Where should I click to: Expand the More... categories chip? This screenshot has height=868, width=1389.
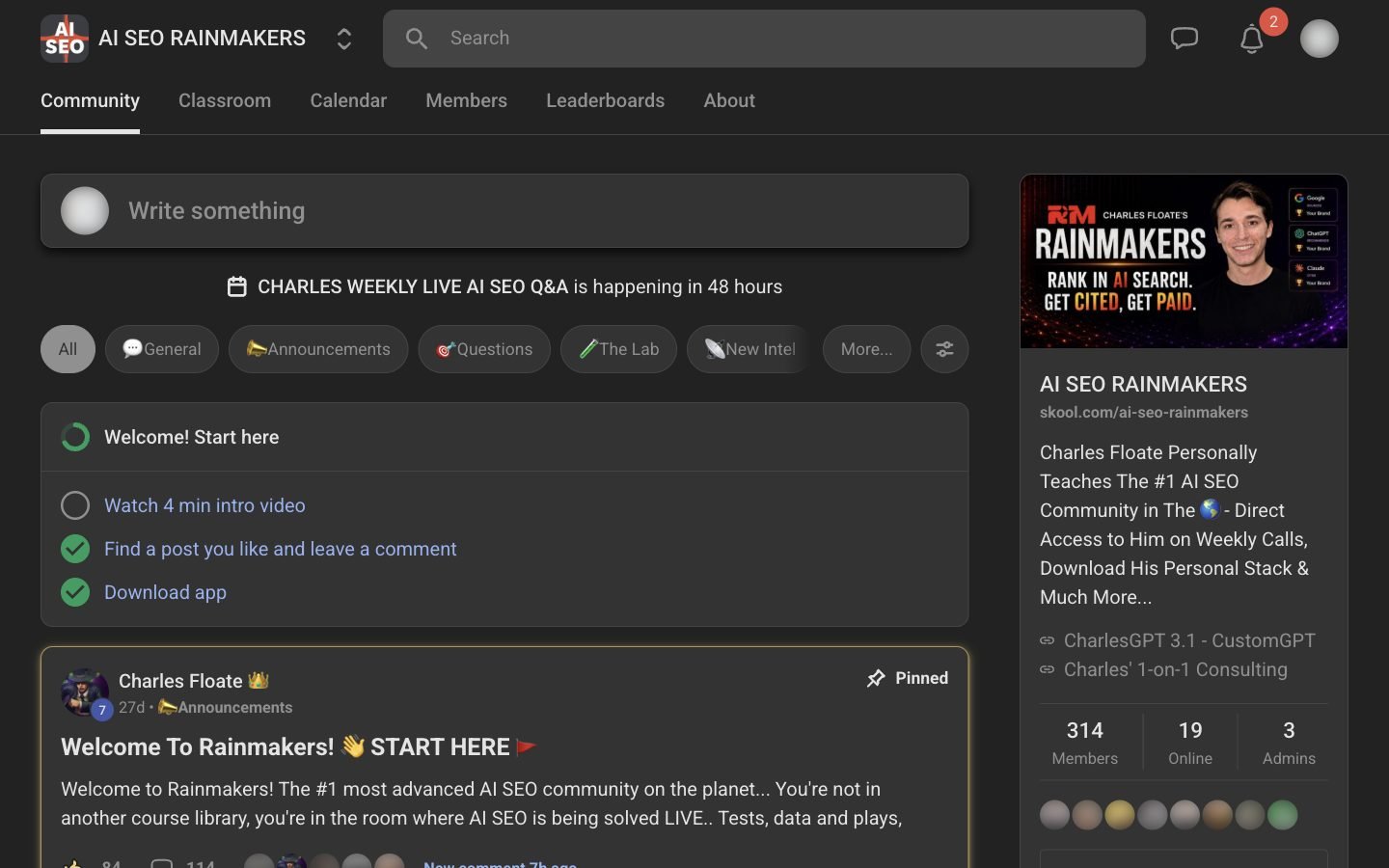pos(866,349)
